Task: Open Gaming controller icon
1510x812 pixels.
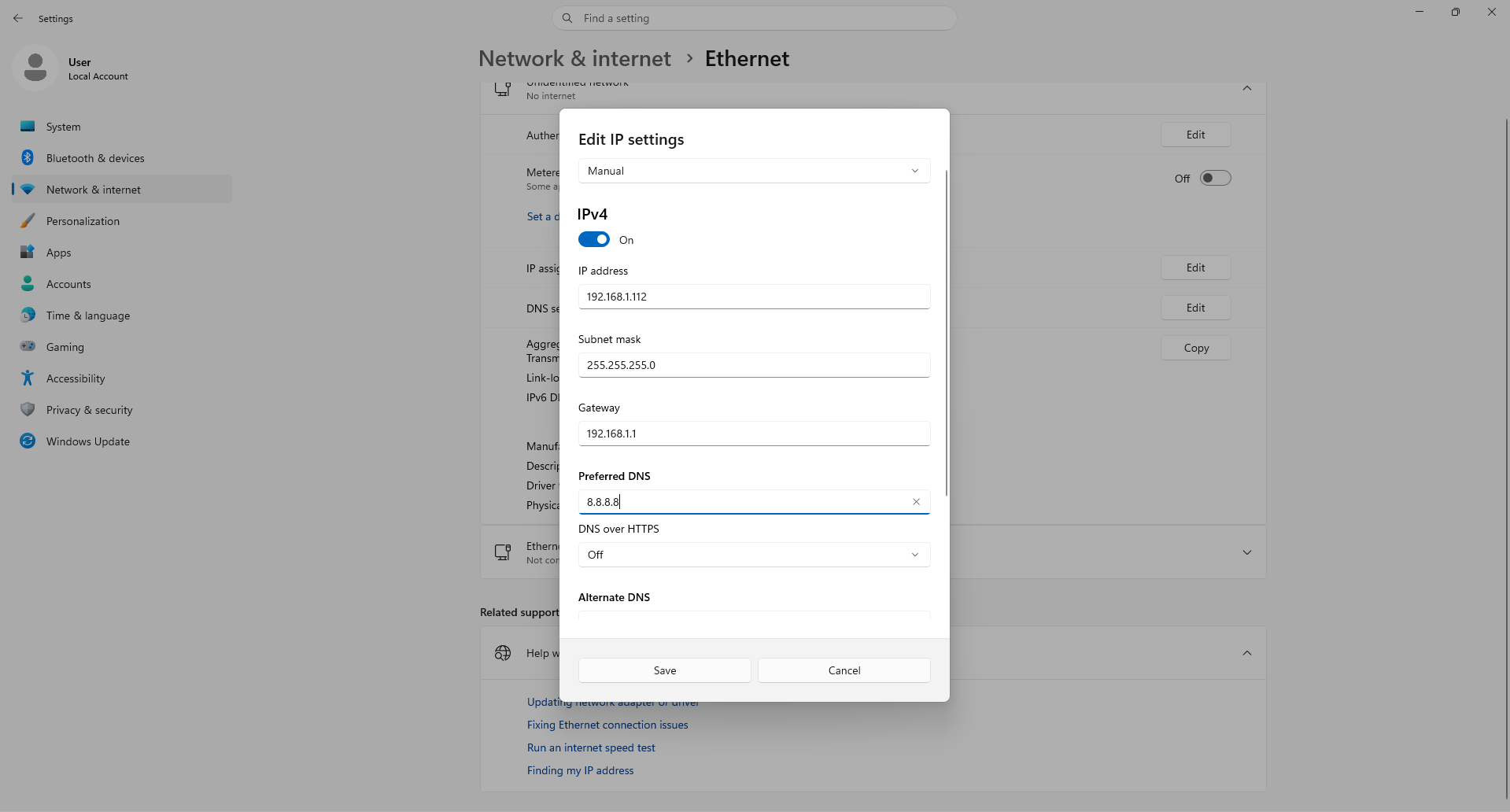Action: click(28, 347)
